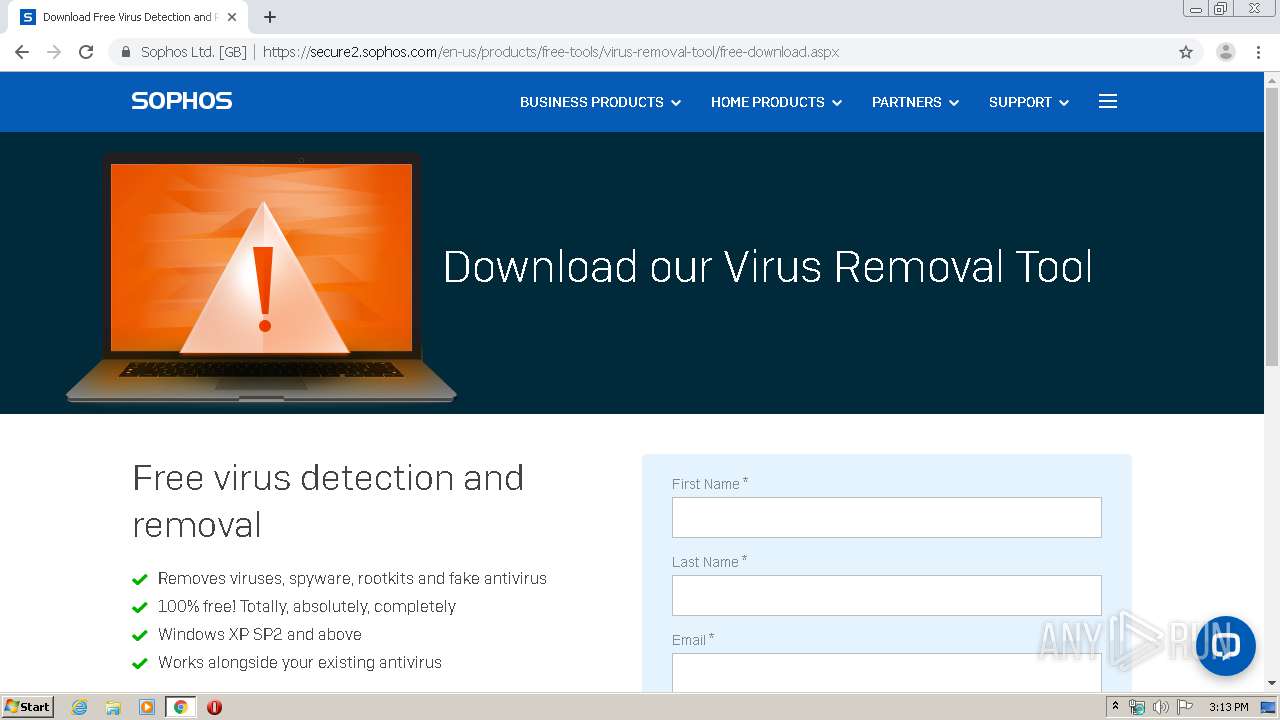Click the browser forward arrow

click(x=54, y=52)
